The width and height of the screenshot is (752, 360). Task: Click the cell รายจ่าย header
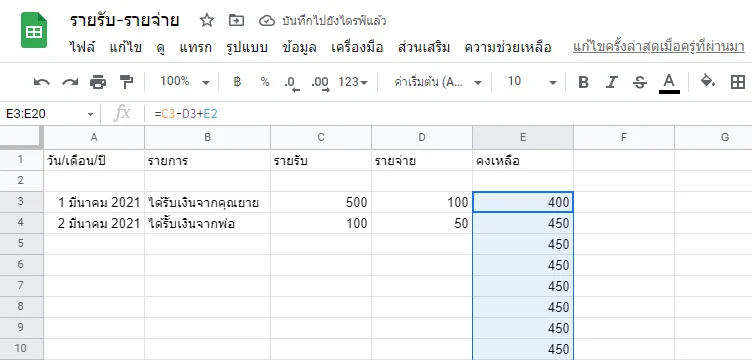pos(422,160)
